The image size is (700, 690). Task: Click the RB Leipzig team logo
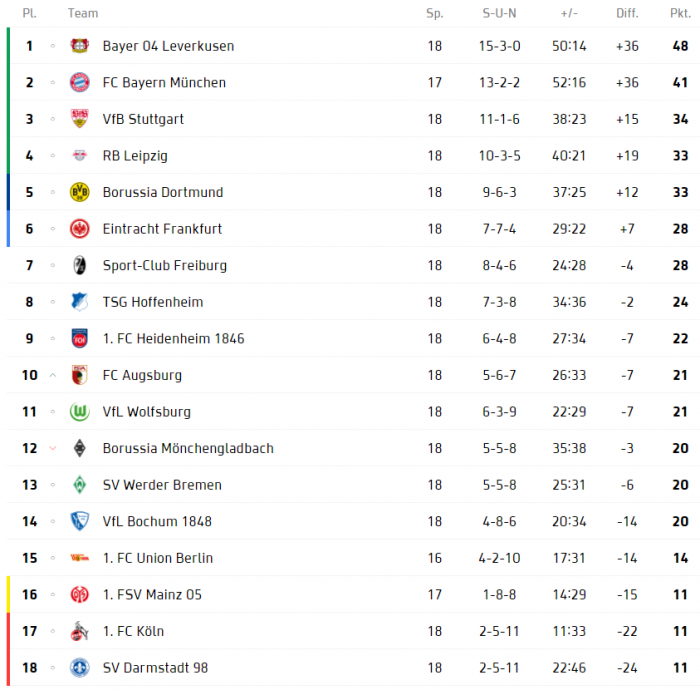point(80,156)
